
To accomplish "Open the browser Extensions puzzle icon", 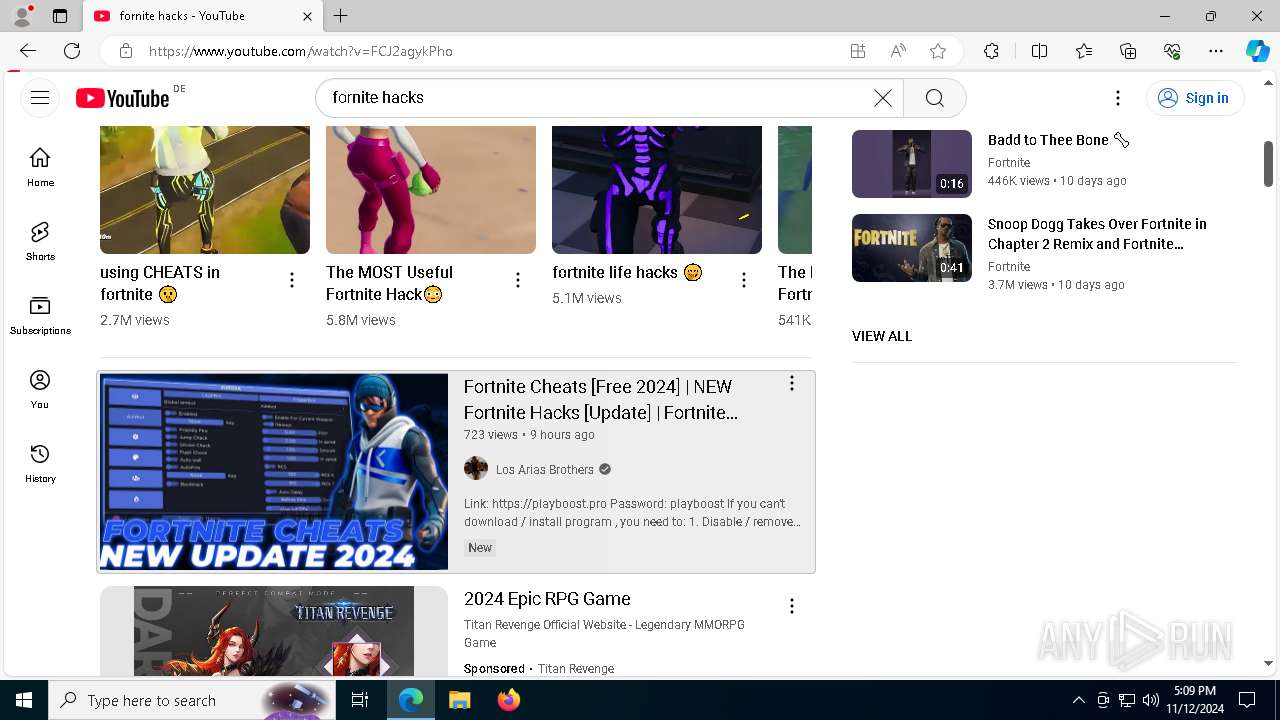I will pos(991,51).
